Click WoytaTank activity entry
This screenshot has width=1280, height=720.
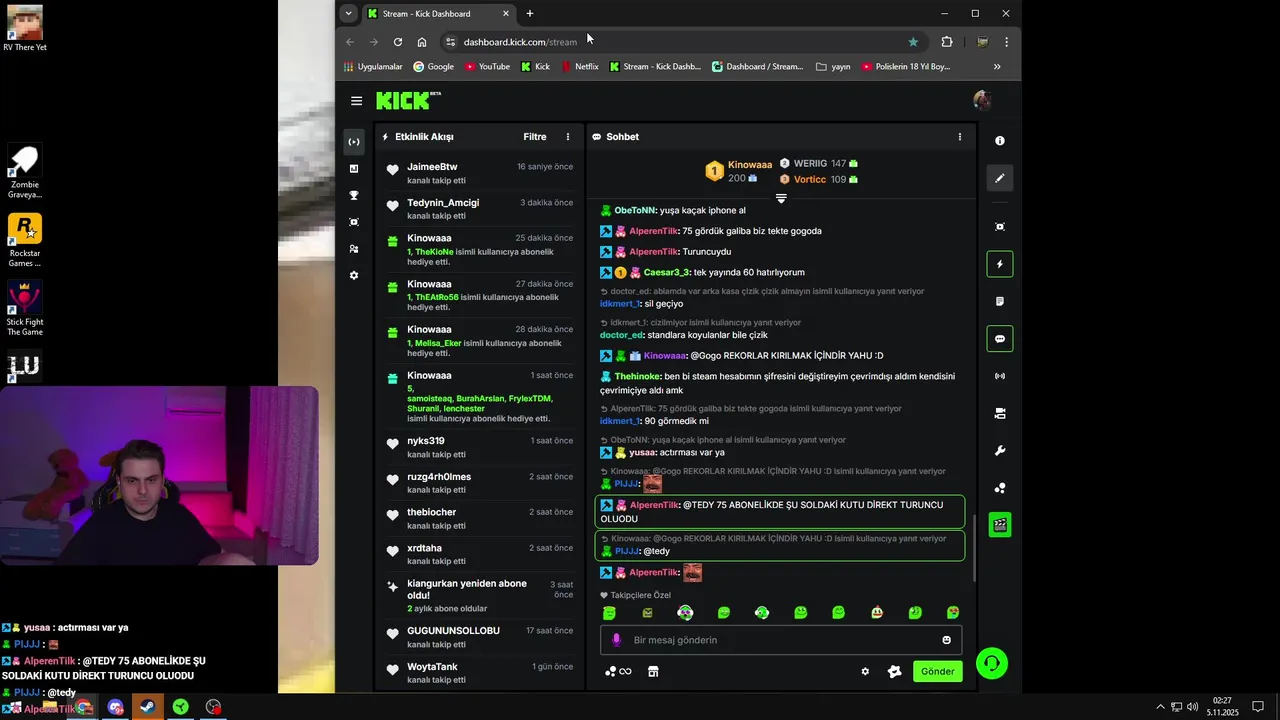[x=432, y=667]
